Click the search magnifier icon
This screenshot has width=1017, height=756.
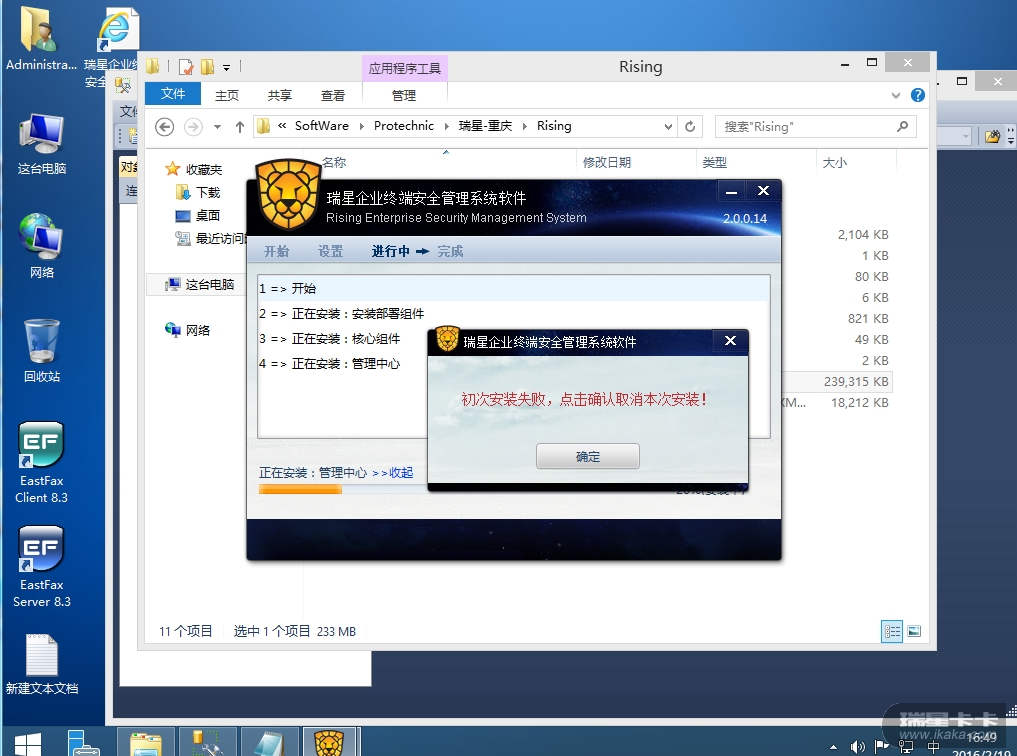[902, 126]
